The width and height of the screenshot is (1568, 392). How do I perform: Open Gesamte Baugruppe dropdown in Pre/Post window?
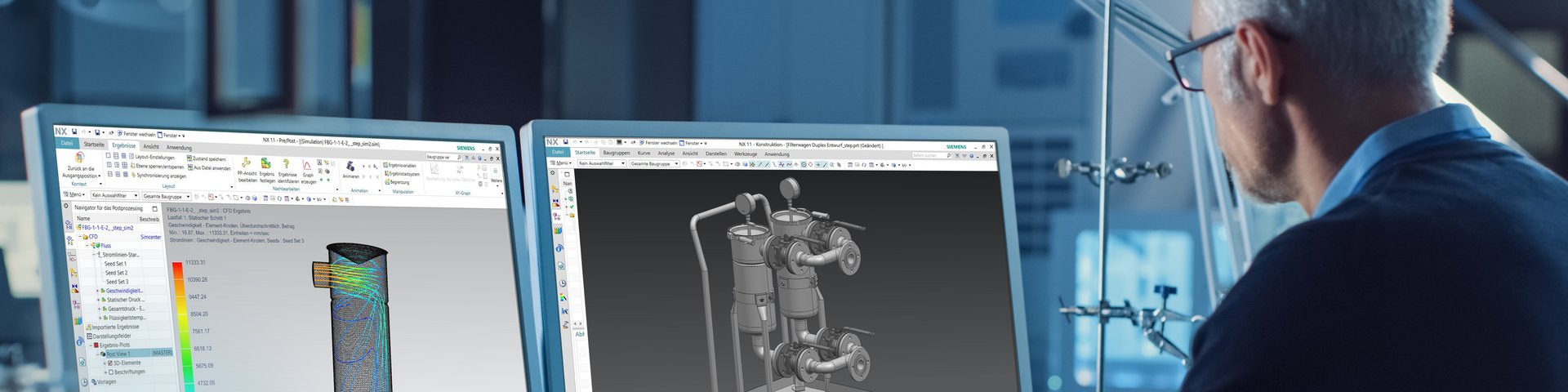click(x=167, y=197)
